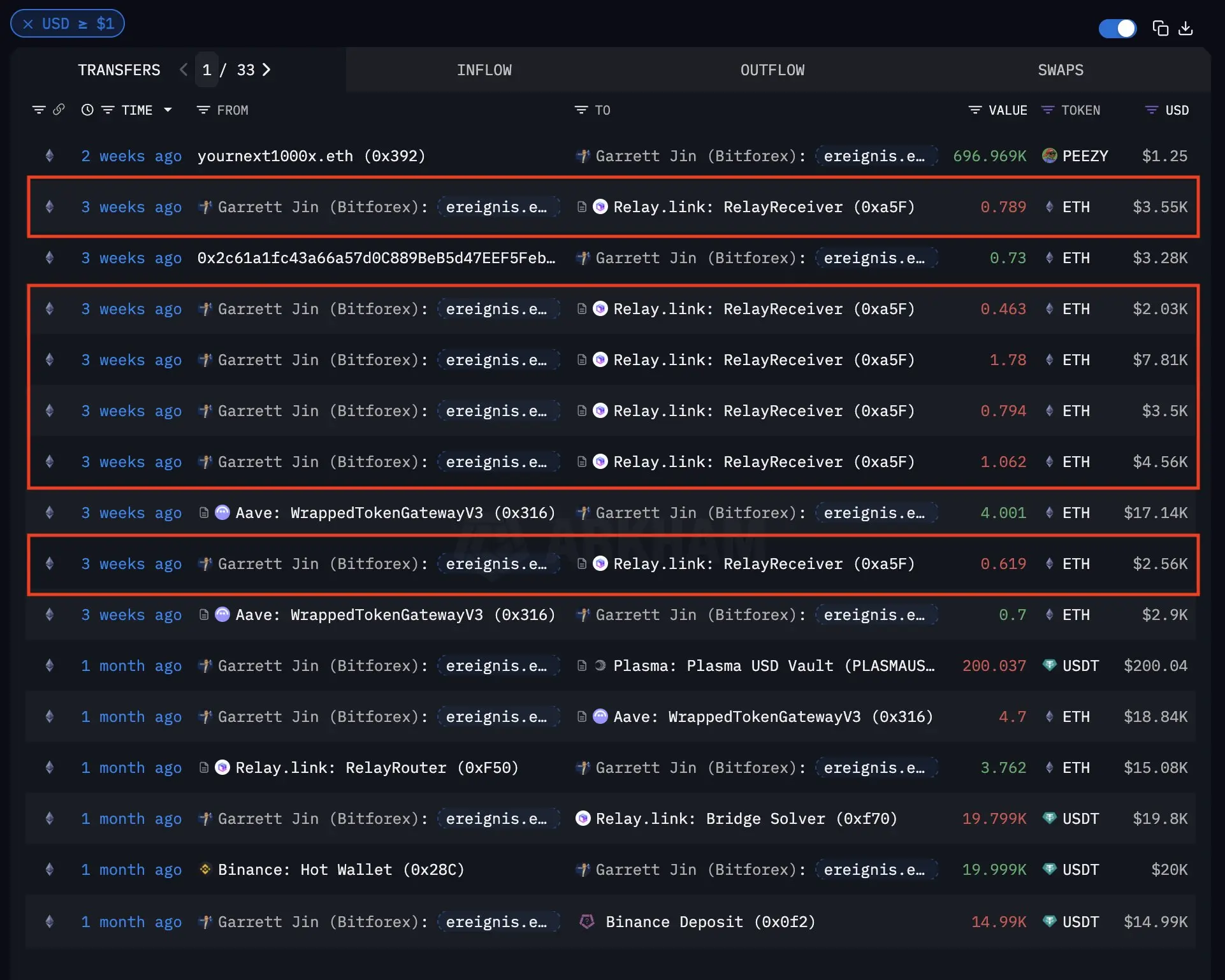1225x980 pixels.
Task: Click the Binance Deposit entity icon
Action: [x=586, y=921]
